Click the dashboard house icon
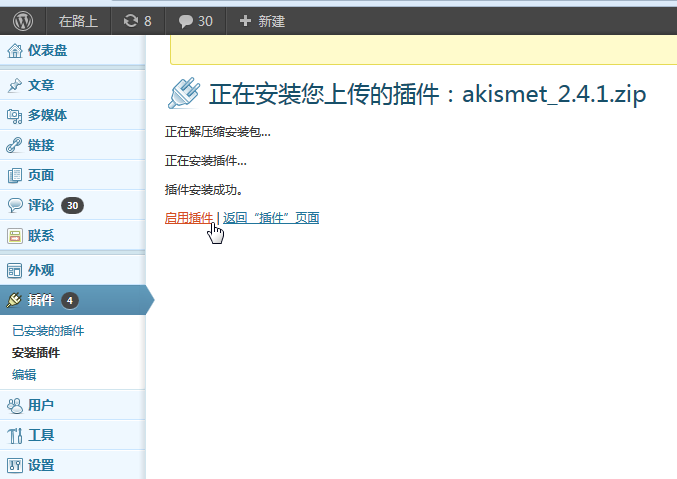This screenshot has width=677, height=479. 15,51
